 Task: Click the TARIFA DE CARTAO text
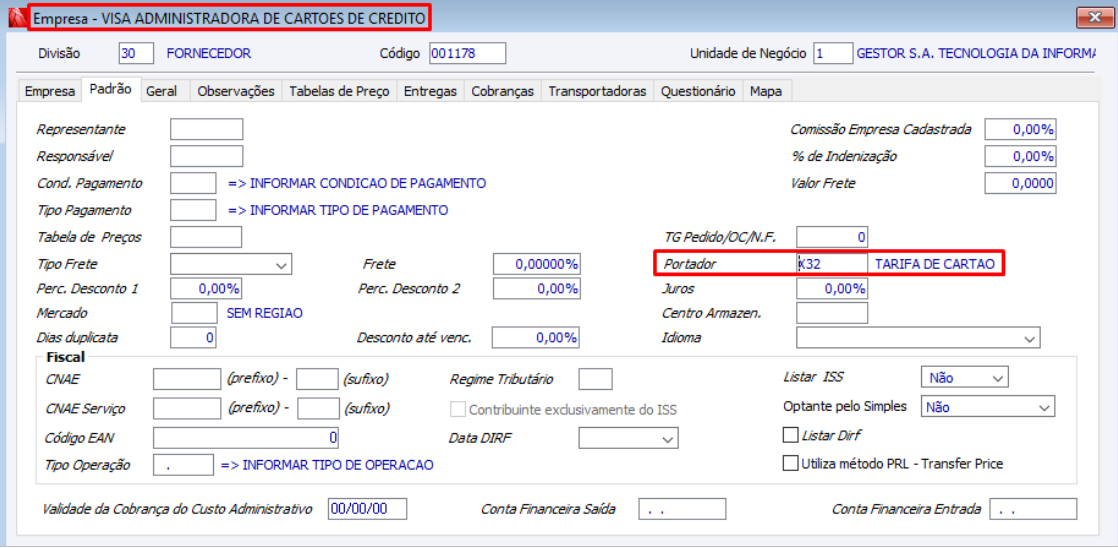(x=935, y=264)
